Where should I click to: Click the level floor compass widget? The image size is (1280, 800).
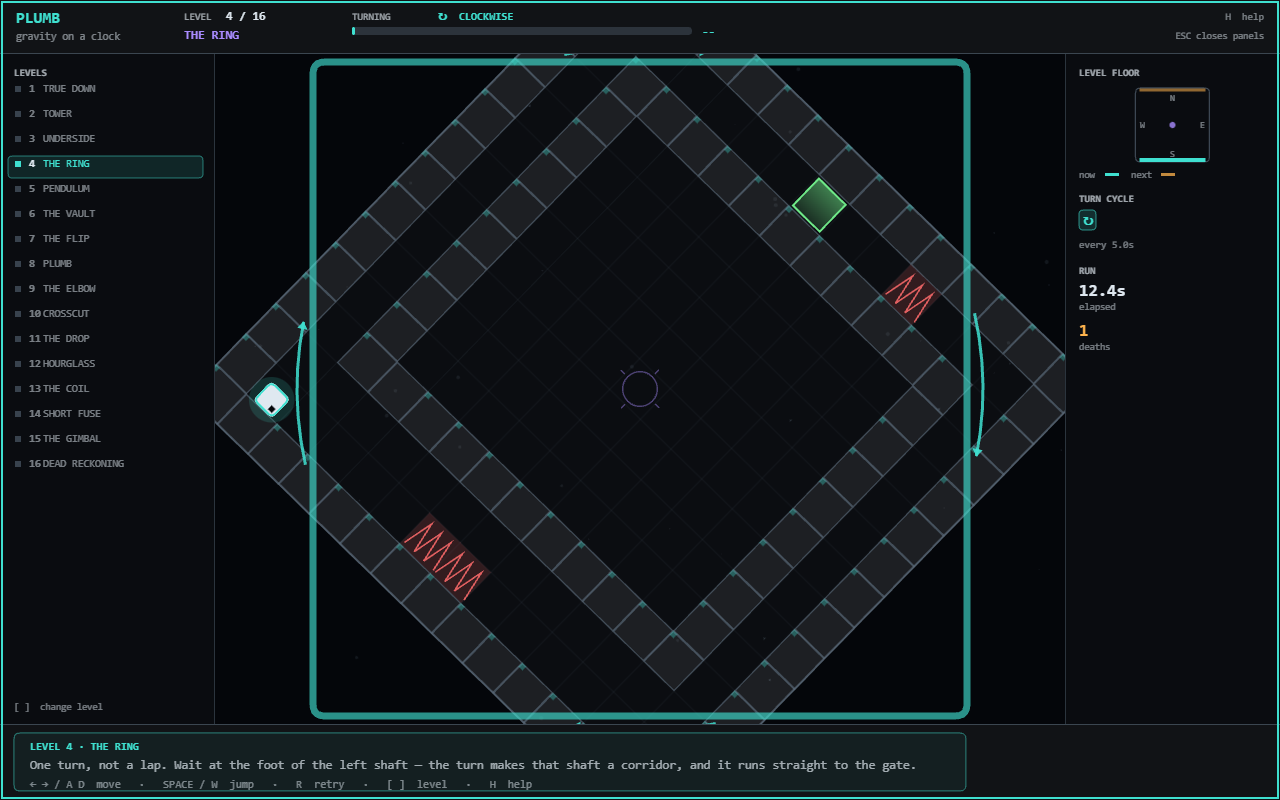click(x=1172, y=125)
